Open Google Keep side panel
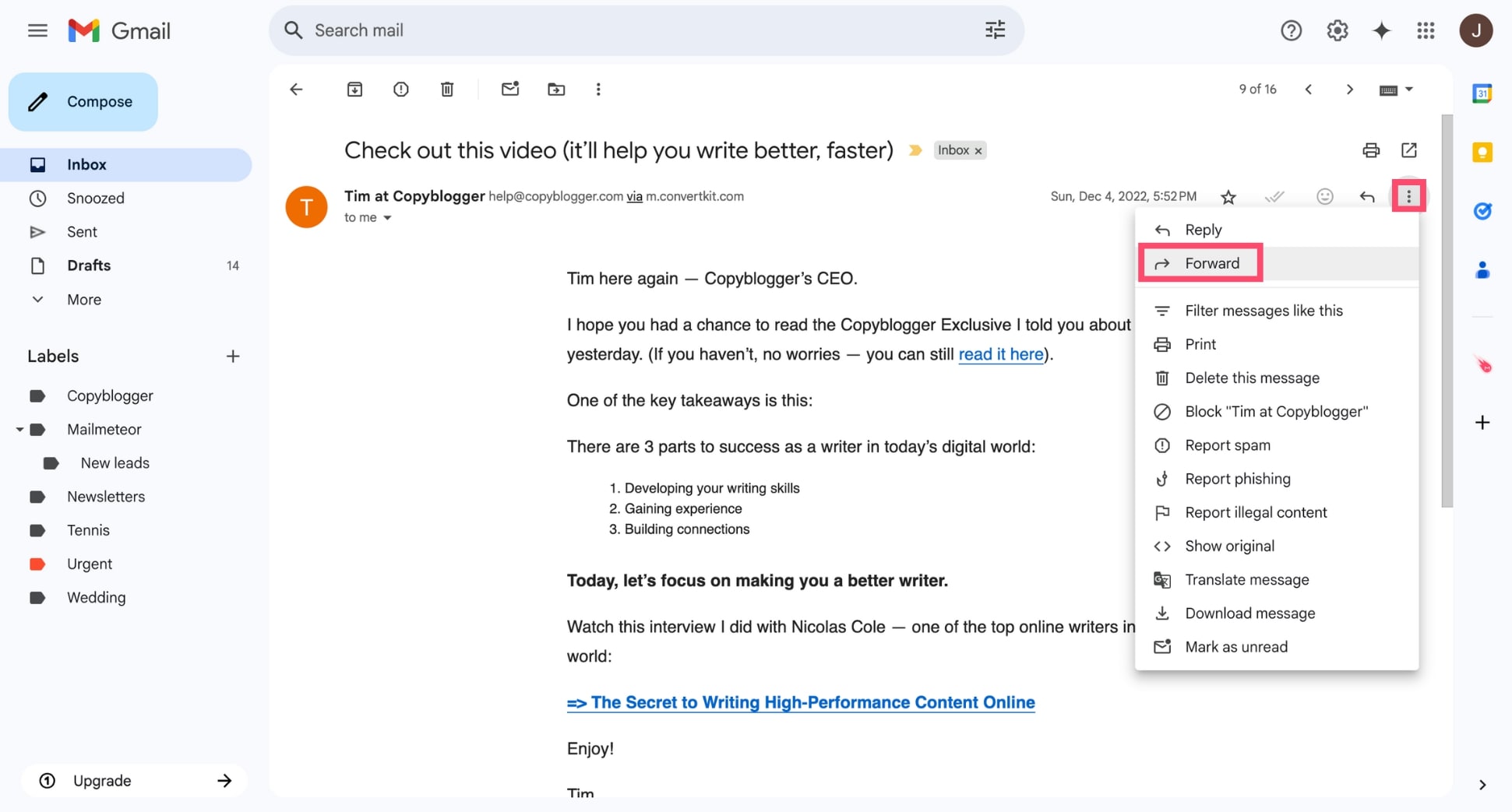 pos(1482,152)
